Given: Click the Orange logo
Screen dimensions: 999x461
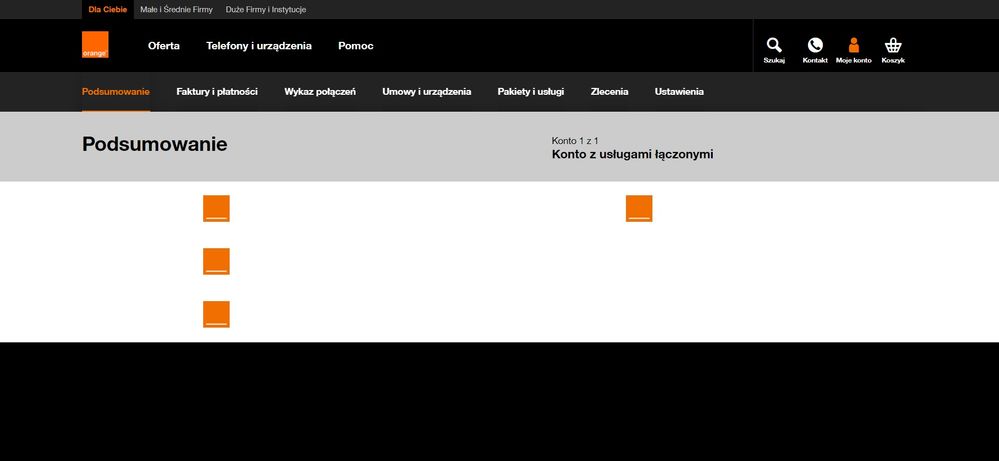Looking at the screenshot, I should point(95,45).
